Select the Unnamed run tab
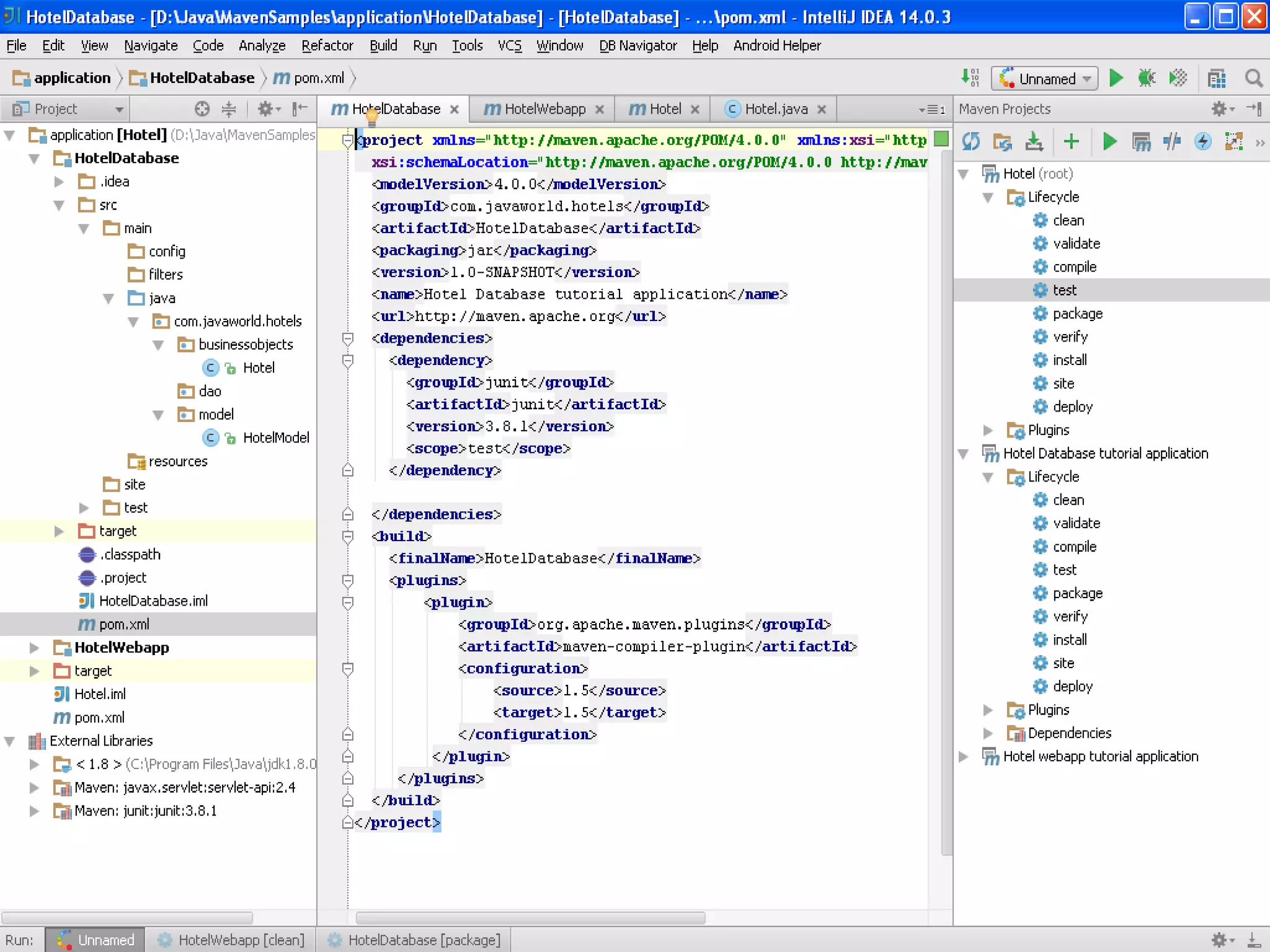 [95, 940]
